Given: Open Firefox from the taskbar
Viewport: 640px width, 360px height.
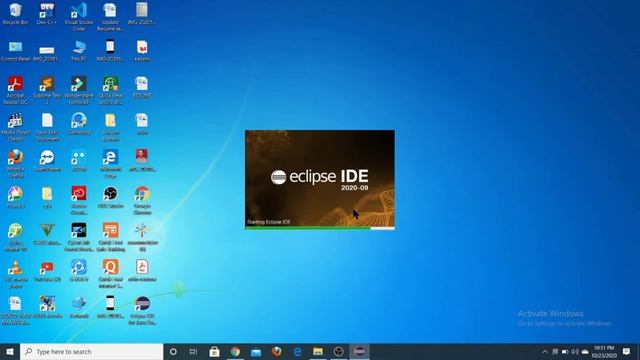Looking at the screenshot, I should pyautogui.click(x=277, y=351).
